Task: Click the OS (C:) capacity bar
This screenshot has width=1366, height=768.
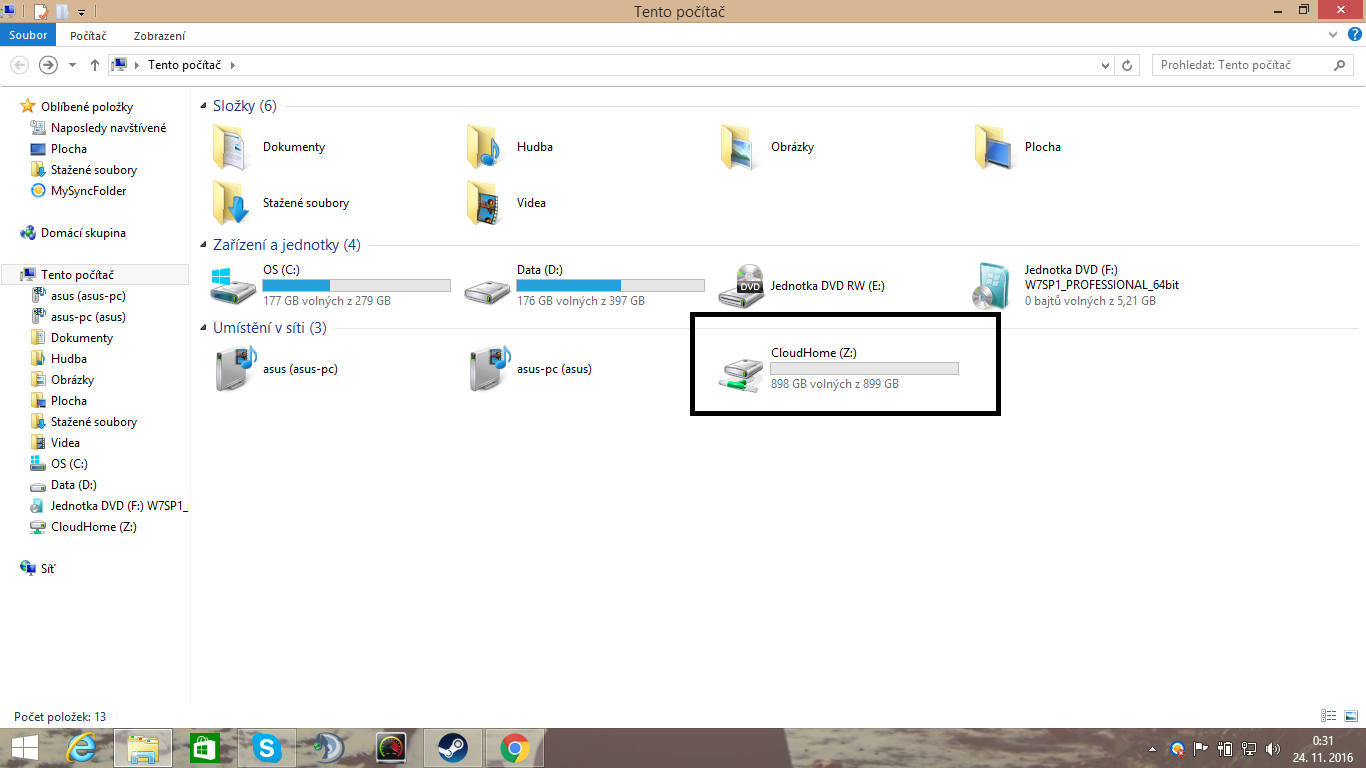Action: pyautogui.click(x=357, y=285)
